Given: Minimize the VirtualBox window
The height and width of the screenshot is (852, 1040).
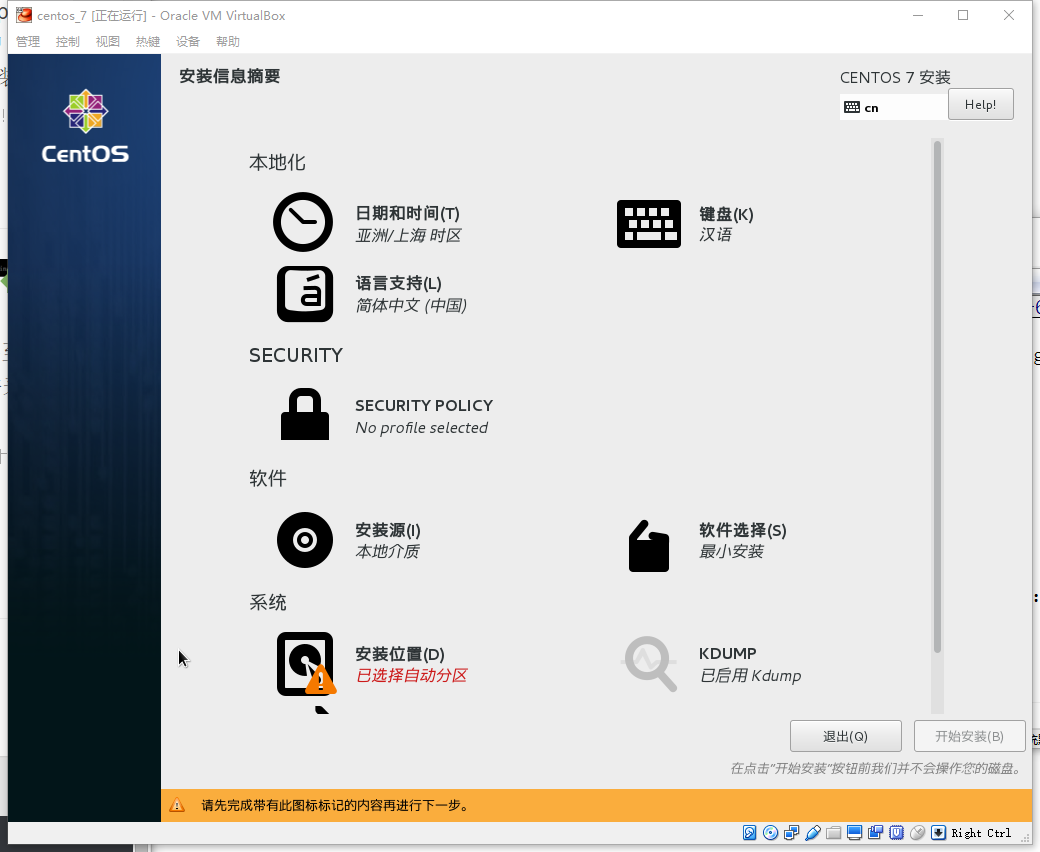Looking at the screenshot, I should [x=918, y=15].
